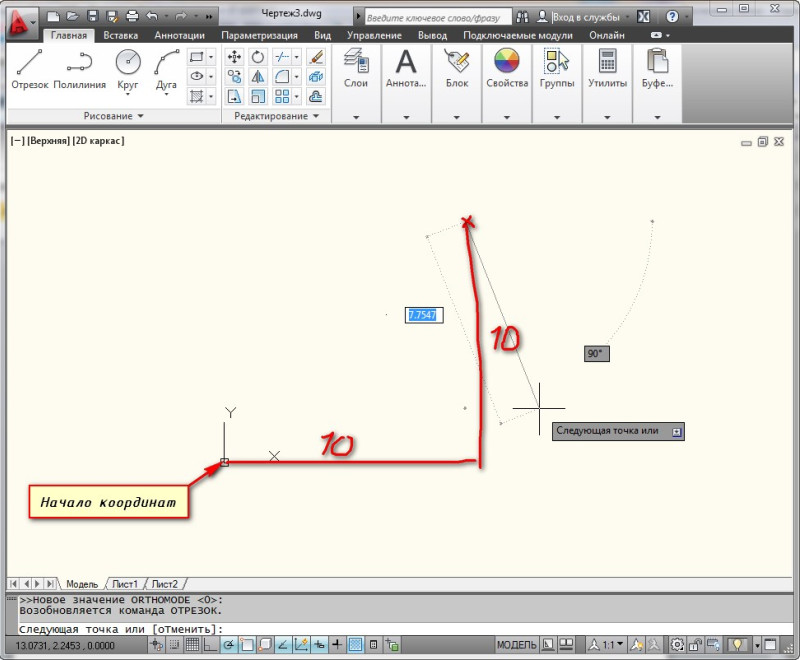Screen dimensions: 800x660
Task: Select the Дуга arc tool
Action: 166,70
